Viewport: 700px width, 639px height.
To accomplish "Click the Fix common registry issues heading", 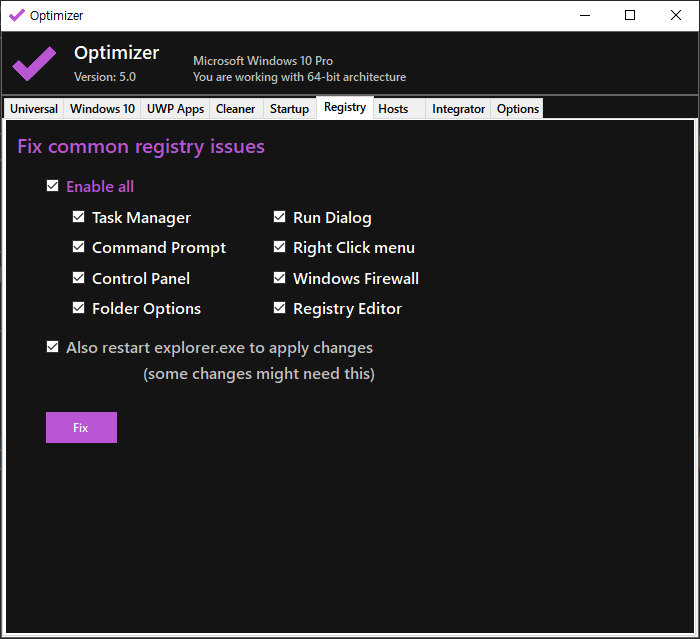I will [141, 147].
